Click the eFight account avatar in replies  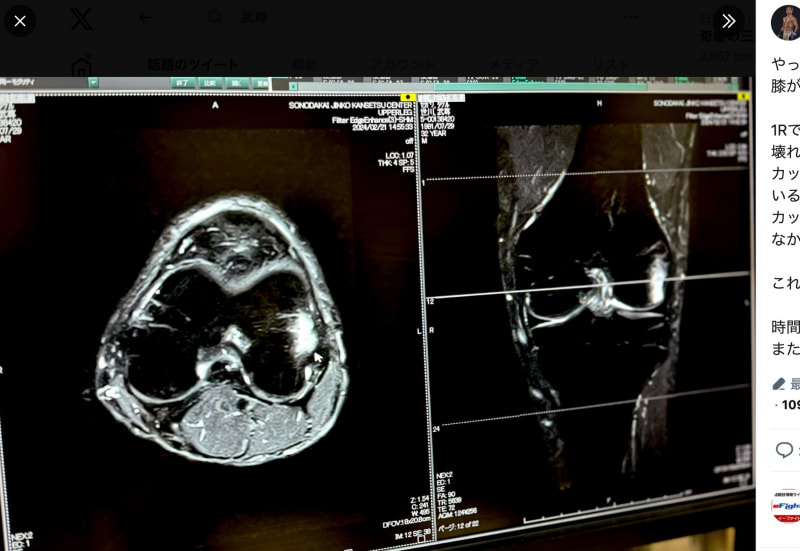click(x=786, y=506)
